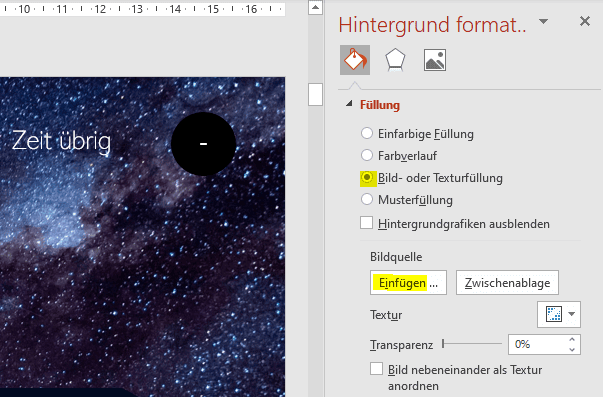This screenshot has height=397, width=603.
Task: Toggle Hintergrundgrafiken ausblenden checkbox
Action: [x=366, y=223]
